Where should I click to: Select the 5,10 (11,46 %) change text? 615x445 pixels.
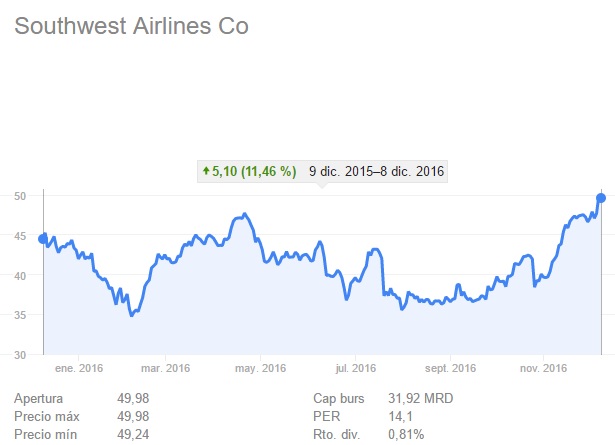tap(254, 171)
